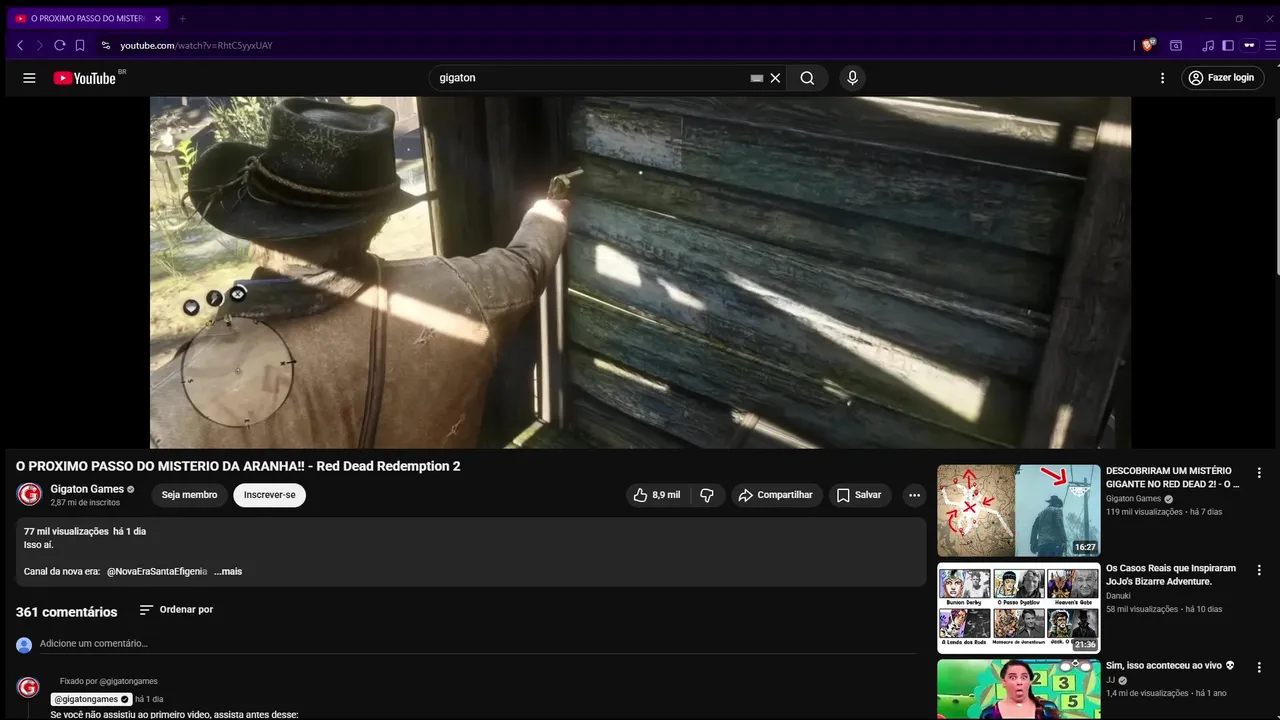
Task: Click Gigaton Games channel avatar
Action: [x=29, y=494]
